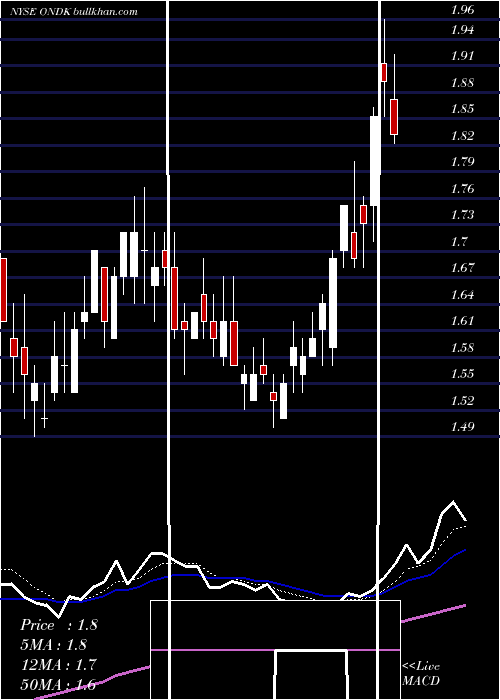500x700 pixels.
Task: Click the 1.7 price axis label
Action: pyautogui.click(x=458, y=242)
